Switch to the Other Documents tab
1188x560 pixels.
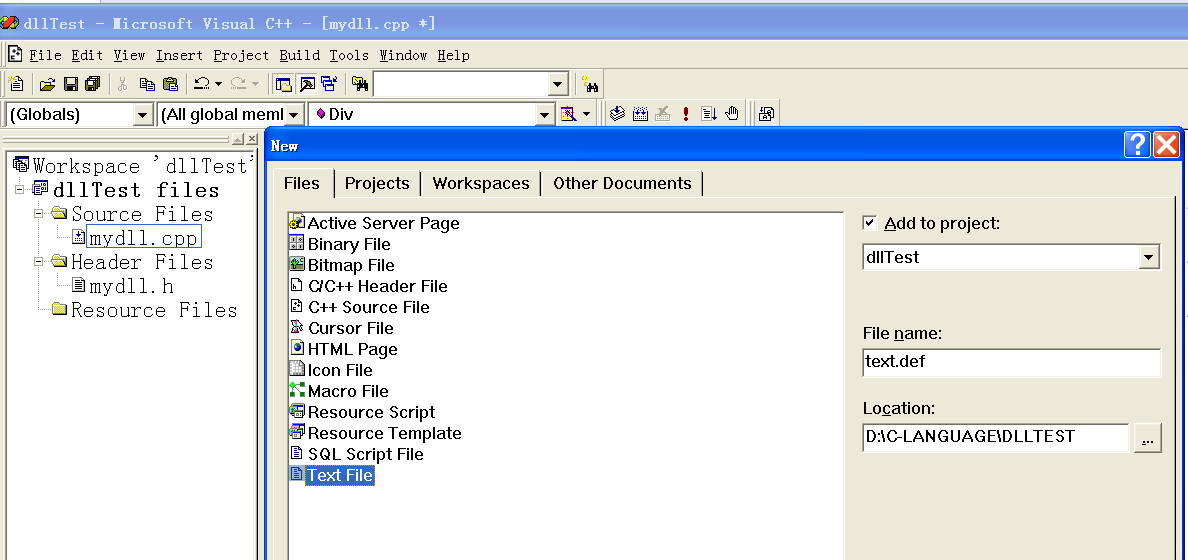click(622, 183)
